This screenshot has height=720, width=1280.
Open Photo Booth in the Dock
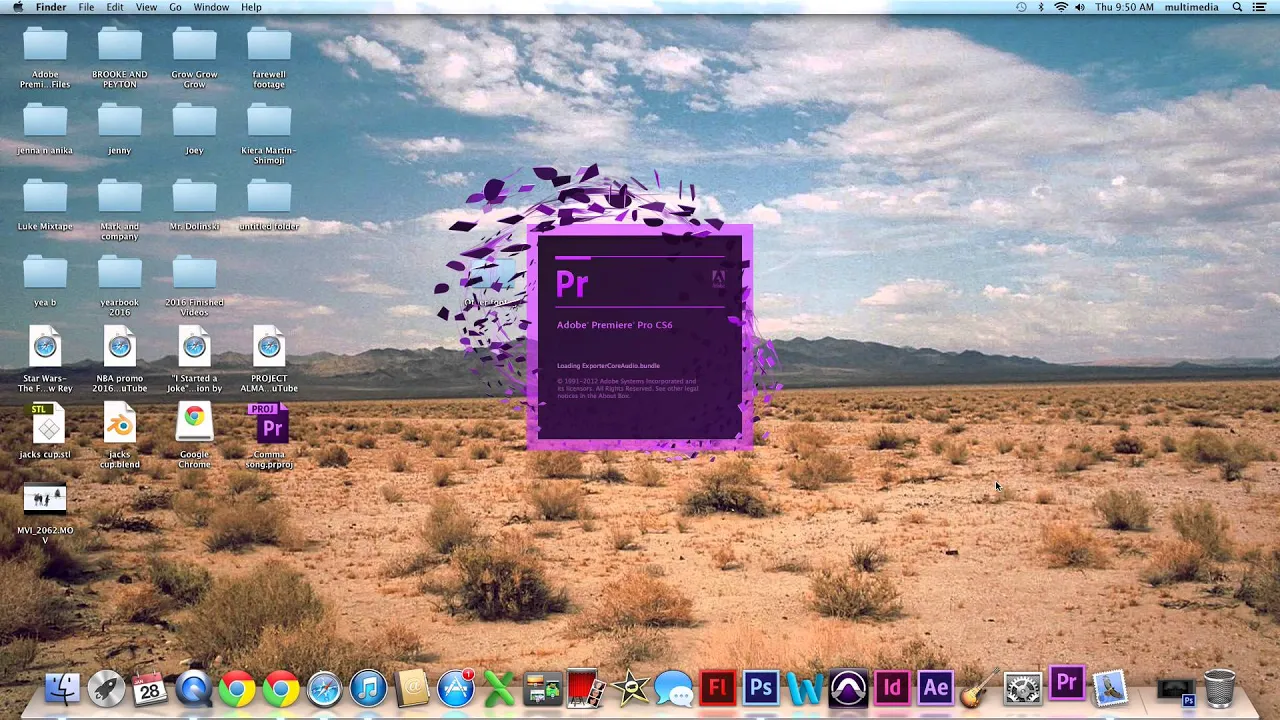coord(586,689)
